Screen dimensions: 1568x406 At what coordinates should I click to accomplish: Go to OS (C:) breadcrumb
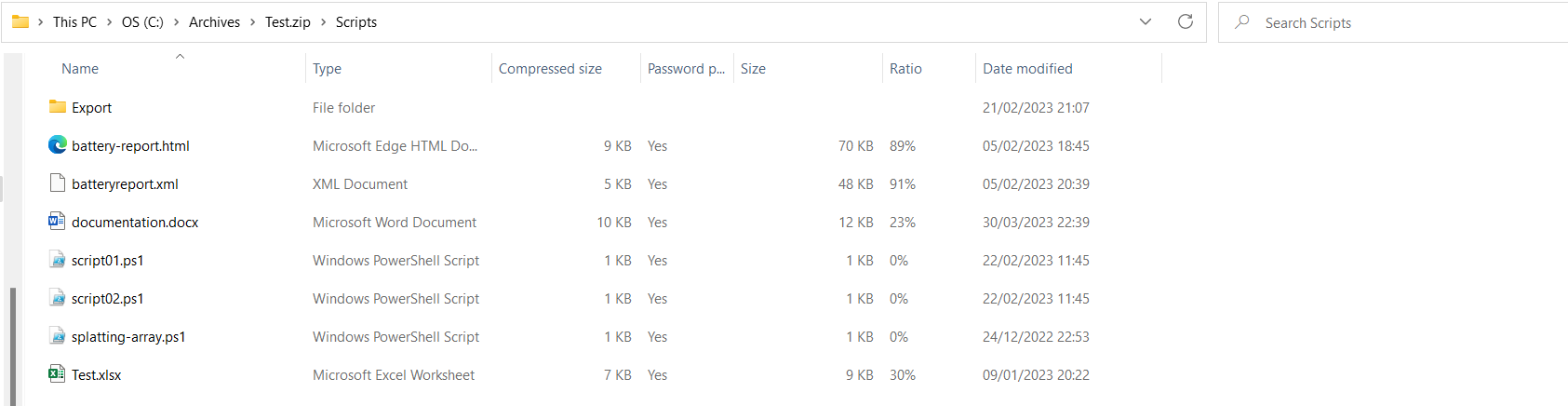pyautogui.click(x=142, y=22)
